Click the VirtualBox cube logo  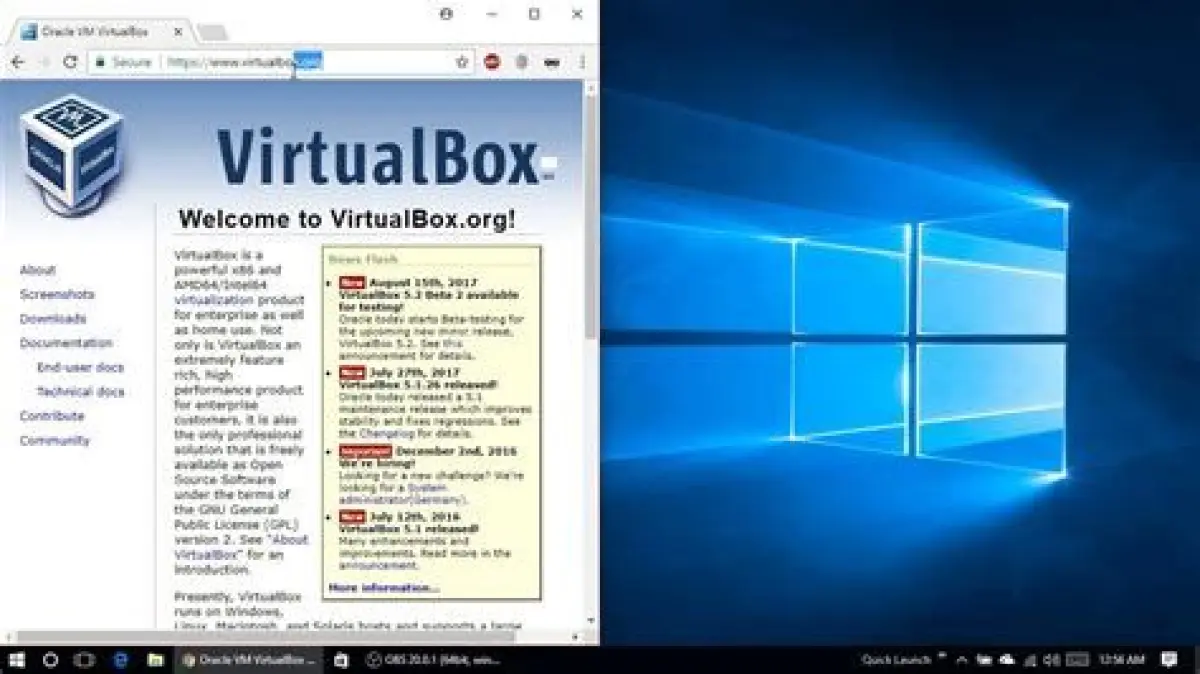(x=72, y=151)
